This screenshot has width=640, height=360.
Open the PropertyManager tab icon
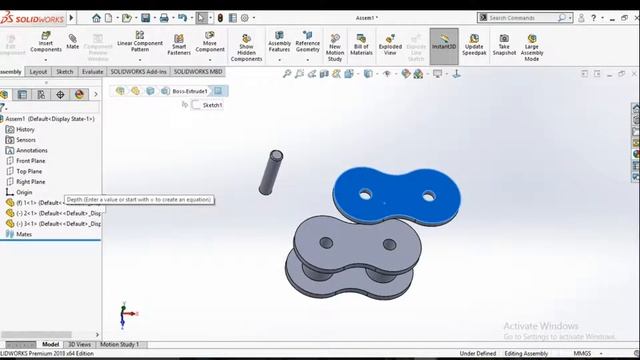click(22, 95)
